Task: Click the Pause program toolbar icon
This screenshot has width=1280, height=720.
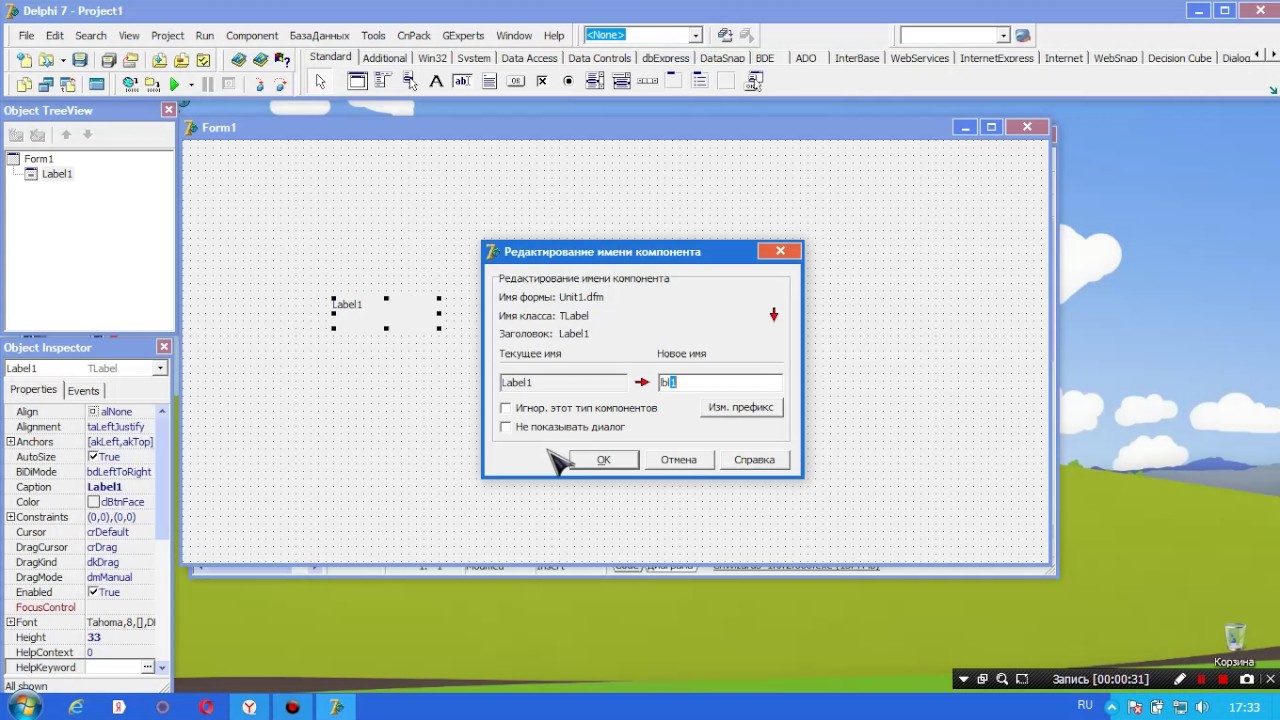Action: pos(208,84)
